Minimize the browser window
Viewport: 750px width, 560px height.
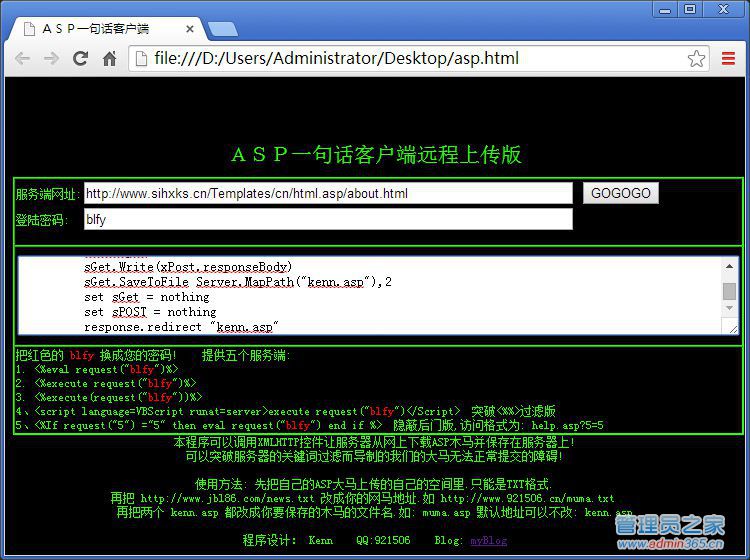[x=665, y=9]
